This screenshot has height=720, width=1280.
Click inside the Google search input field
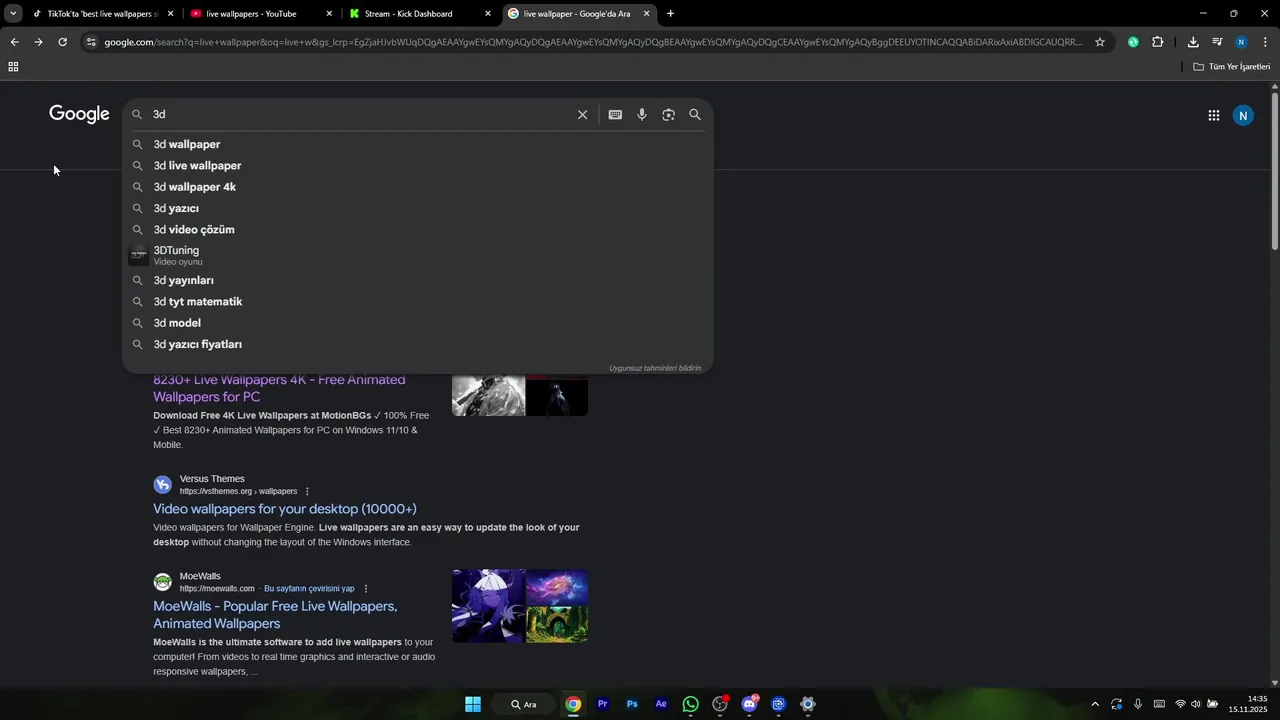[360, 115]
